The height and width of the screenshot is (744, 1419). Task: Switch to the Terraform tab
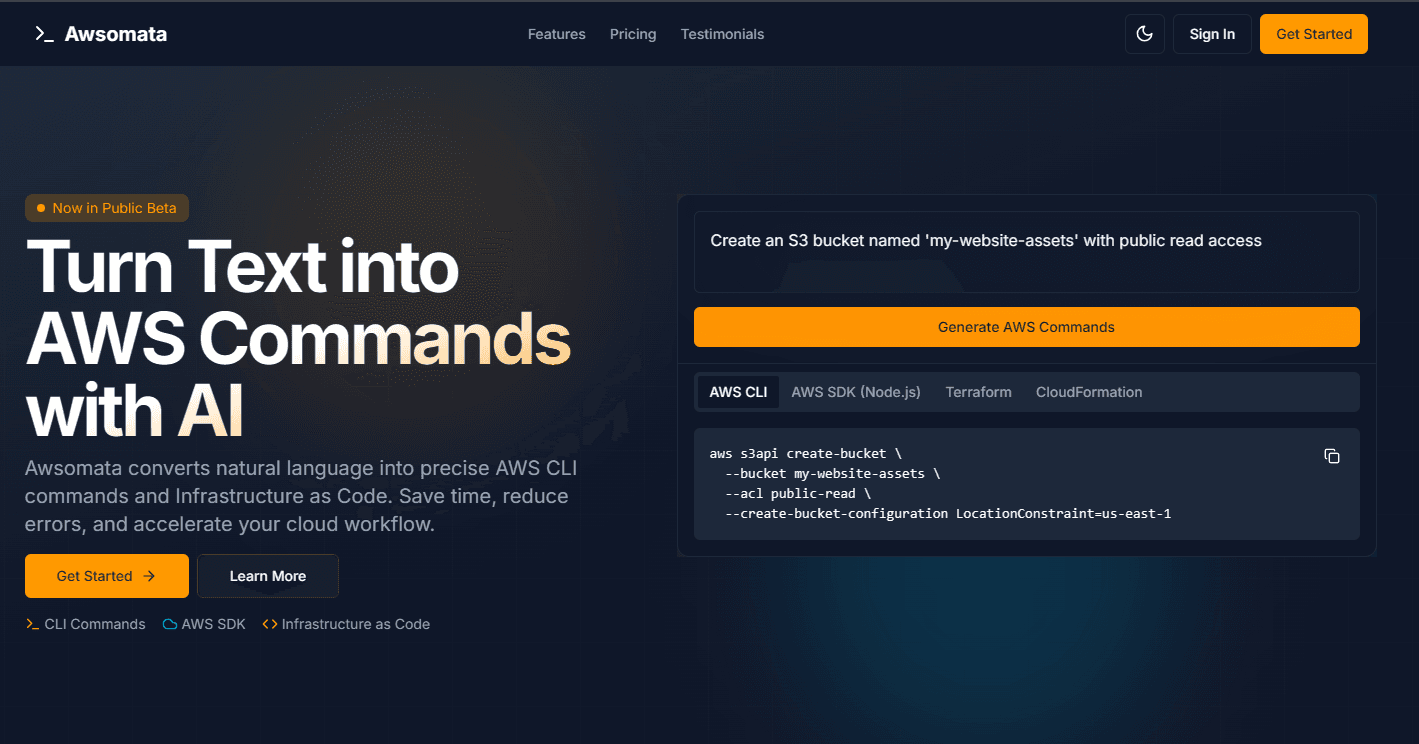978,392
